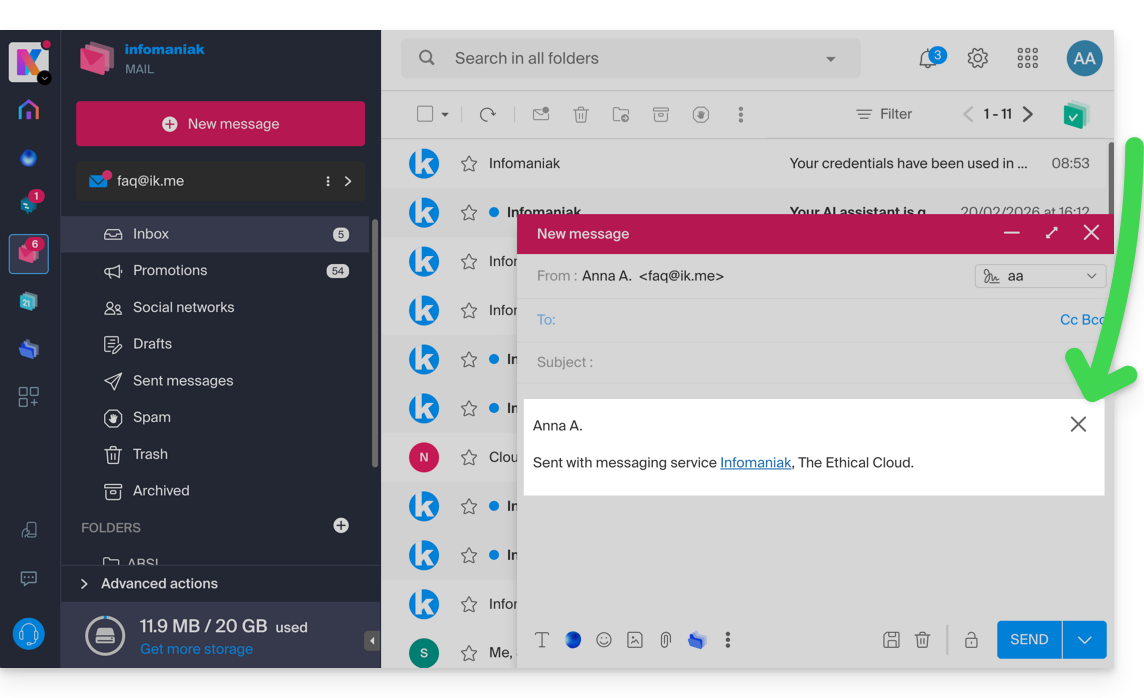Save the message as draft
The image size is (1144, 698).
(891, 640)
